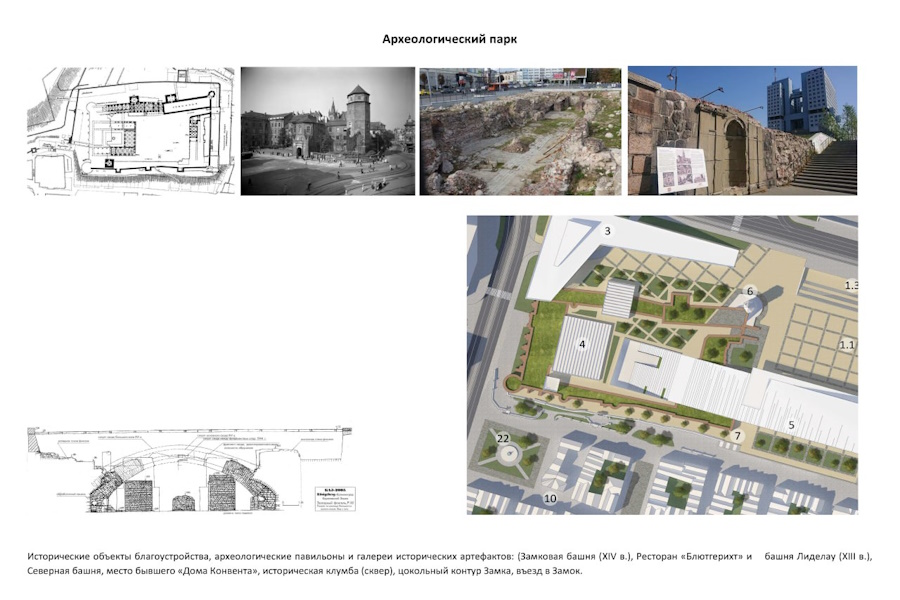This screenshot has height=600, width=900.
Task: Select the colored site plan rendering
Action: 661,365
